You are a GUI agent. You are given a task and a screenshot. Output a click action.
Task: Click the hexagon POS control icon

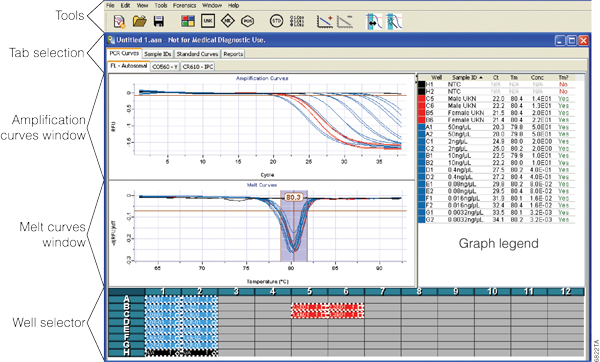coord(248,21)
